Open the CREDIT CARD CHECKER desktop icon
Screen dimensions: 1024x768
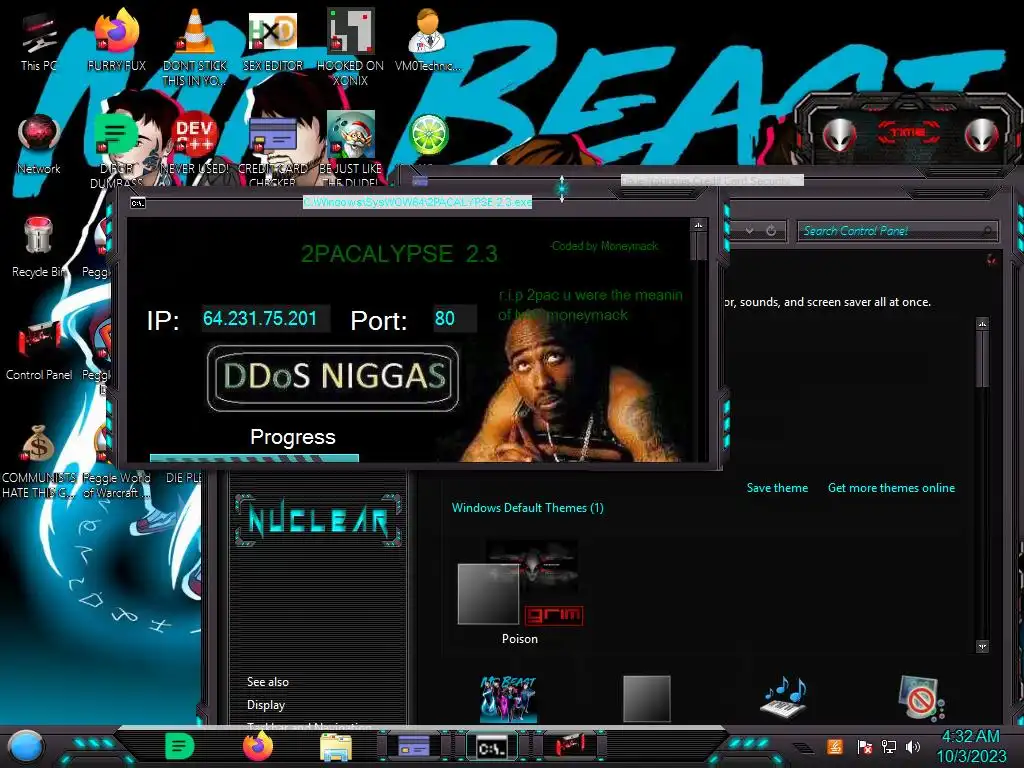(x=272, y=150)
